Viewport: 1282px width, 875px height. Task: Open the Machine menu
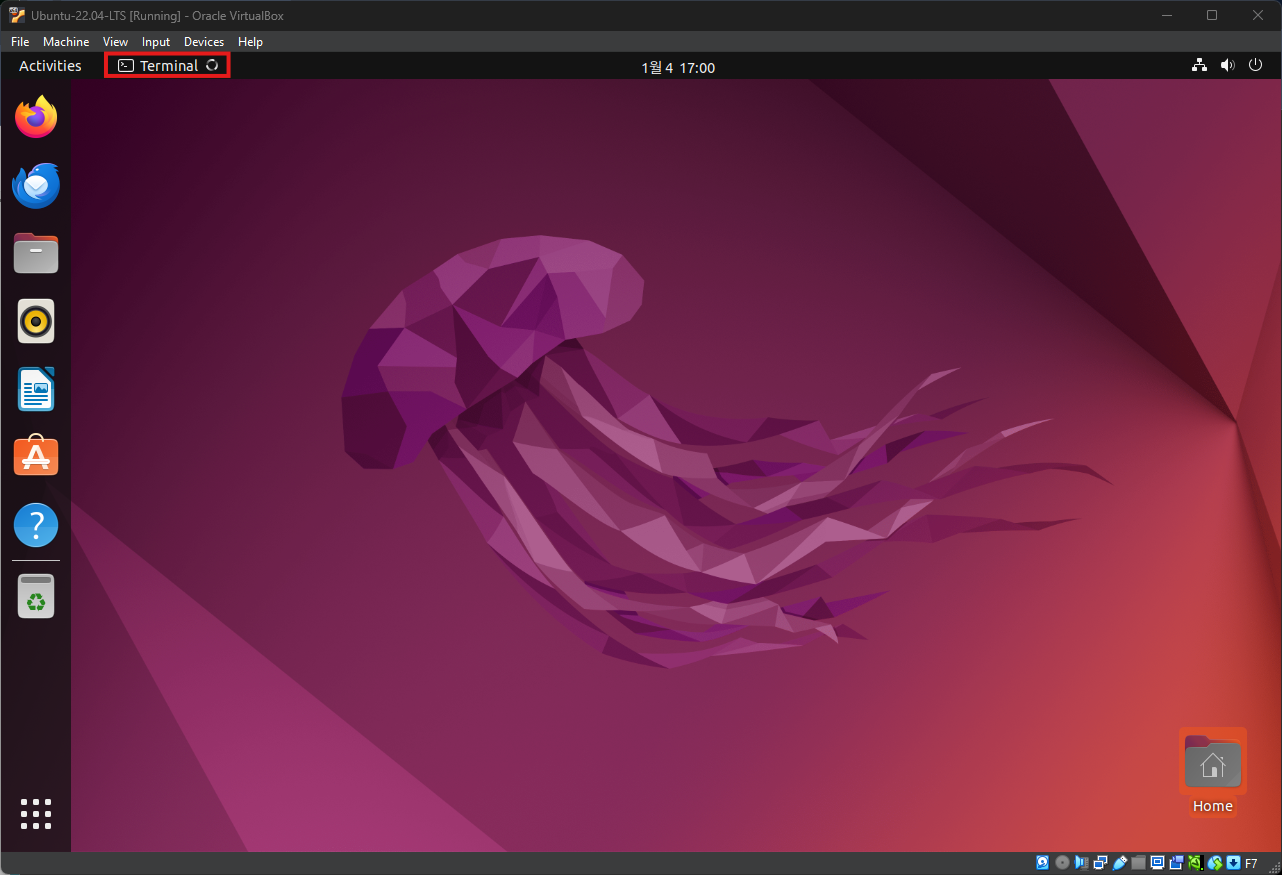[66, 42]
